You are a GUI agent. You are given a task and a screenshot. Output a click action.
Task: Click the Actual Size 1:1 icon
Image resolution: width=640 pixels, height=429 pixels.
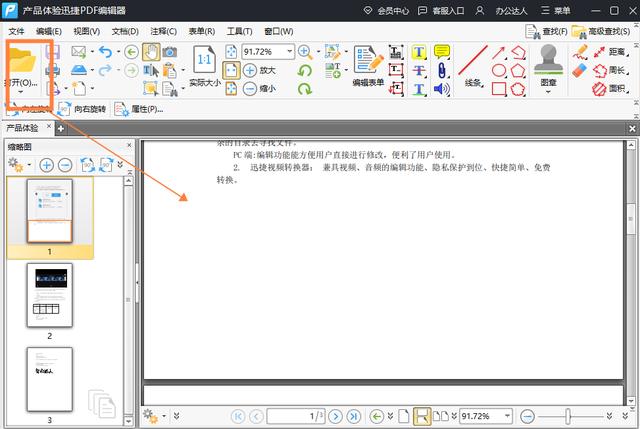tap(204, 59)
